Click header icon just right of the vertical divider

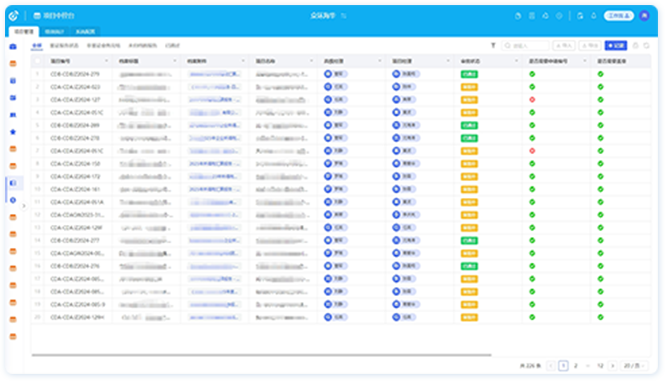click(x=580, y=16)
